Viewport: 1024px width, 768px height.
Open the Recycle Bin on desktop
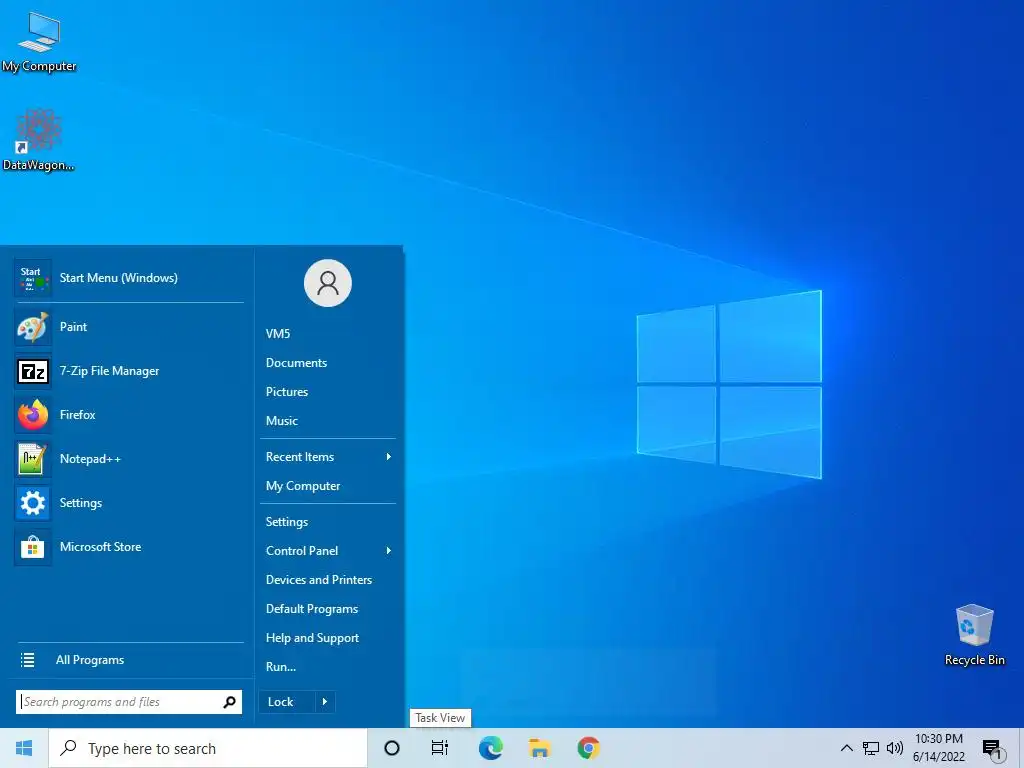(x=974, y=634)
